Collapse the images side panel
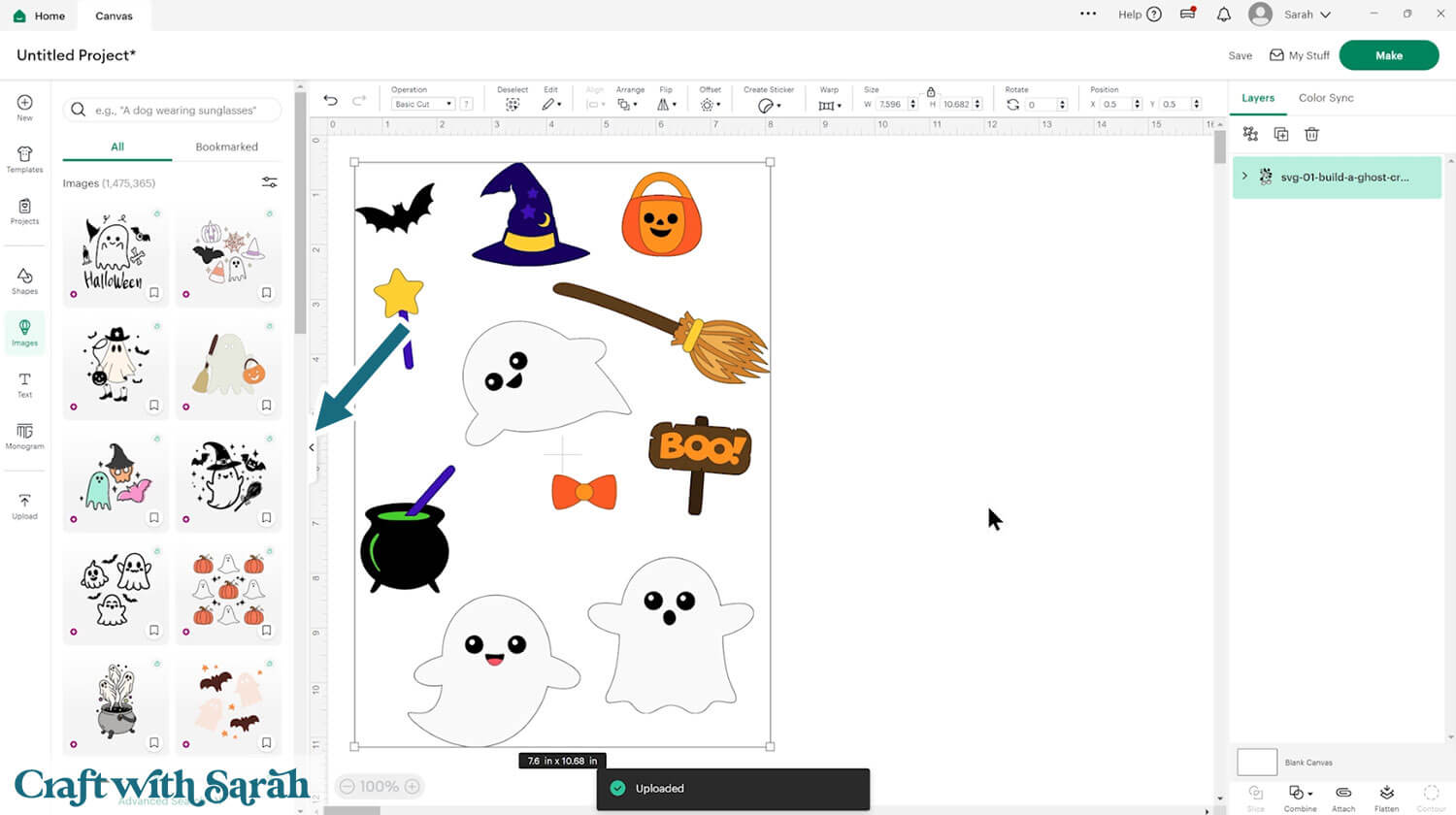The width and height of the screenshot is (1456, 815). pyautogui.click(x=312, y=447)
